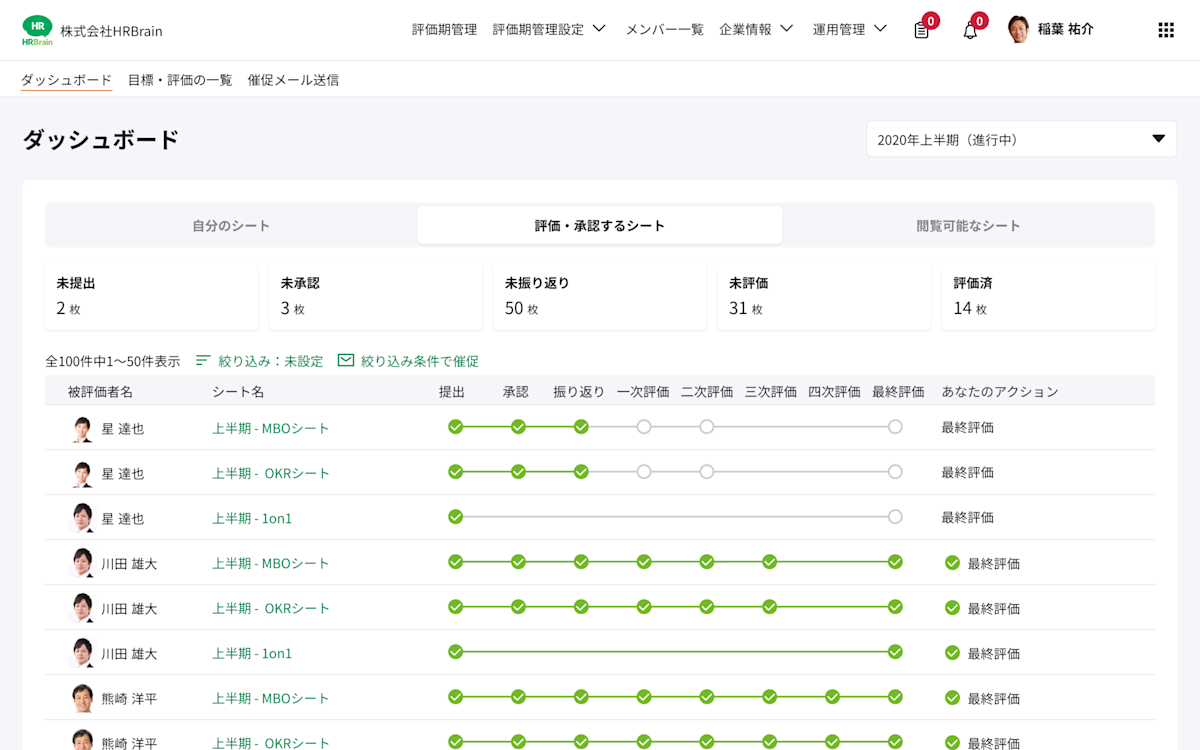Image resolution: width=1200 pixels, height=750 pixels.
Task: Click the name 稲葉 祐介 in header
Action: [x=1066, y=30]
